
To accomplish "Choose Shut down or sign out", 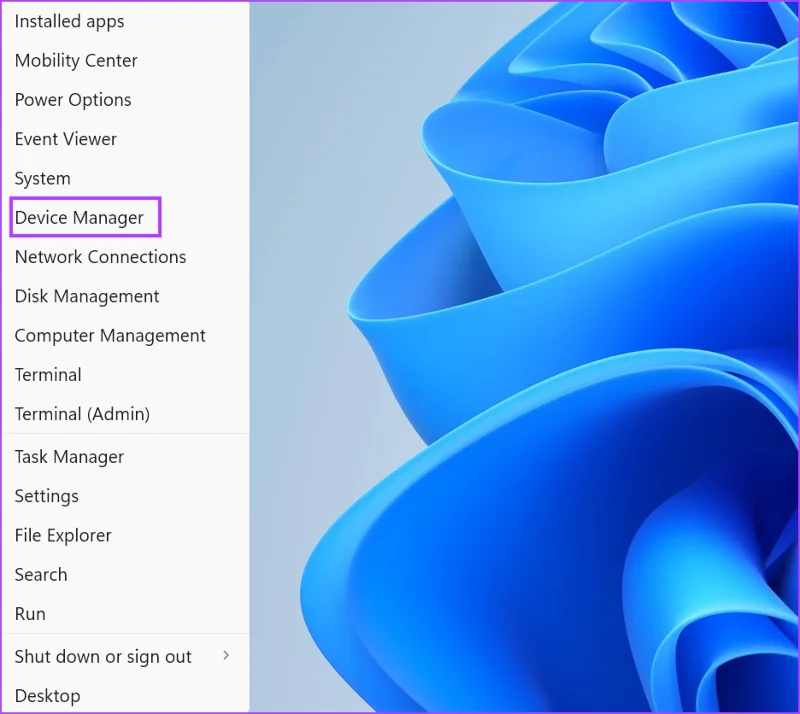I will pyautogui.click(x=103, y=656).
